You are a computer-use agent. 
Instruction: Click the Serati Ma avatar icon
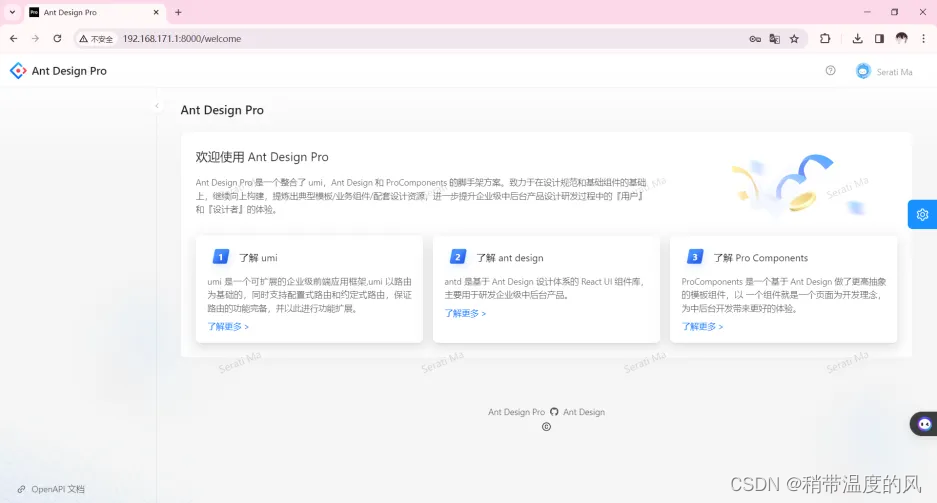coord(863,71)
